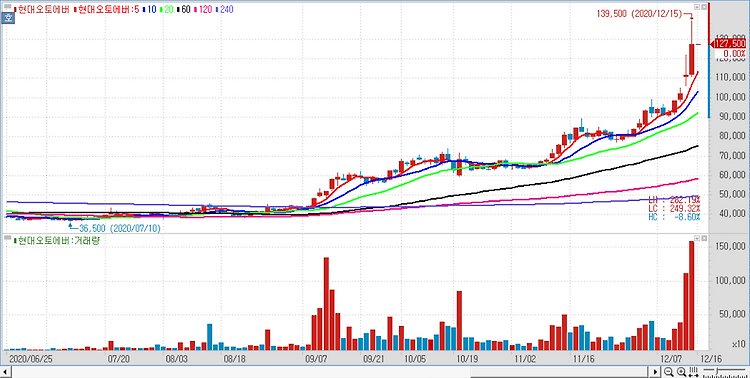Click the tall red candlestick at the 139,500 peak
Image resolution: width=750 pixels, height=378 pixels.
point(691,59)
